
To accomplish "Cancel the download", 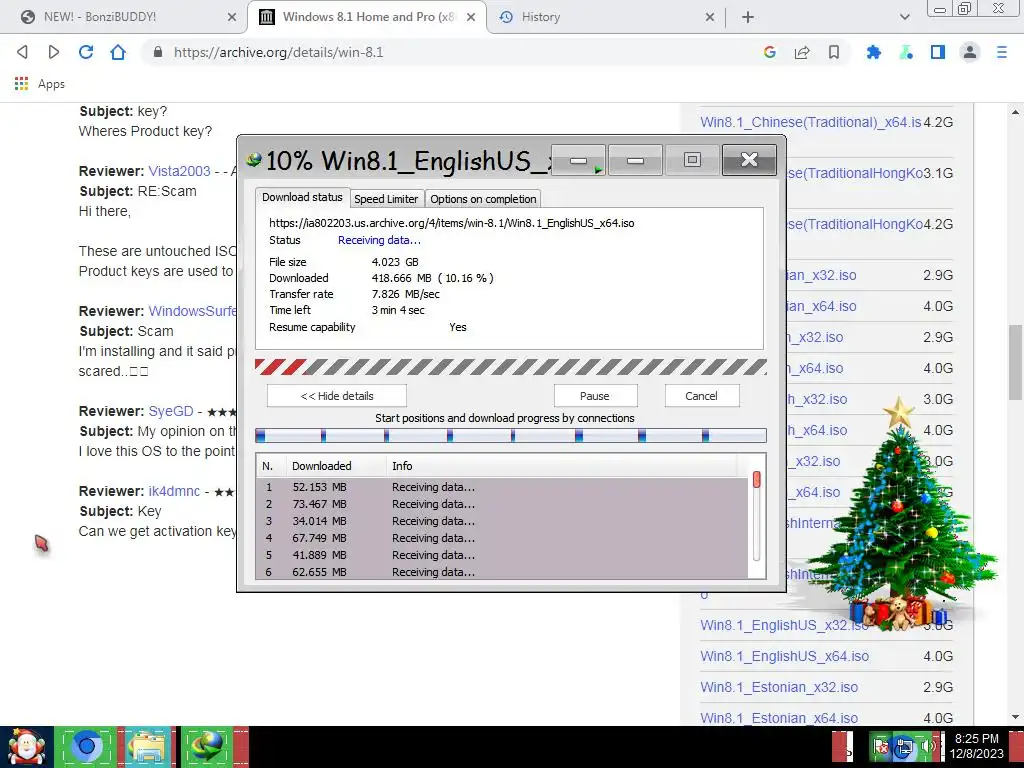I will tap(701, 396).
